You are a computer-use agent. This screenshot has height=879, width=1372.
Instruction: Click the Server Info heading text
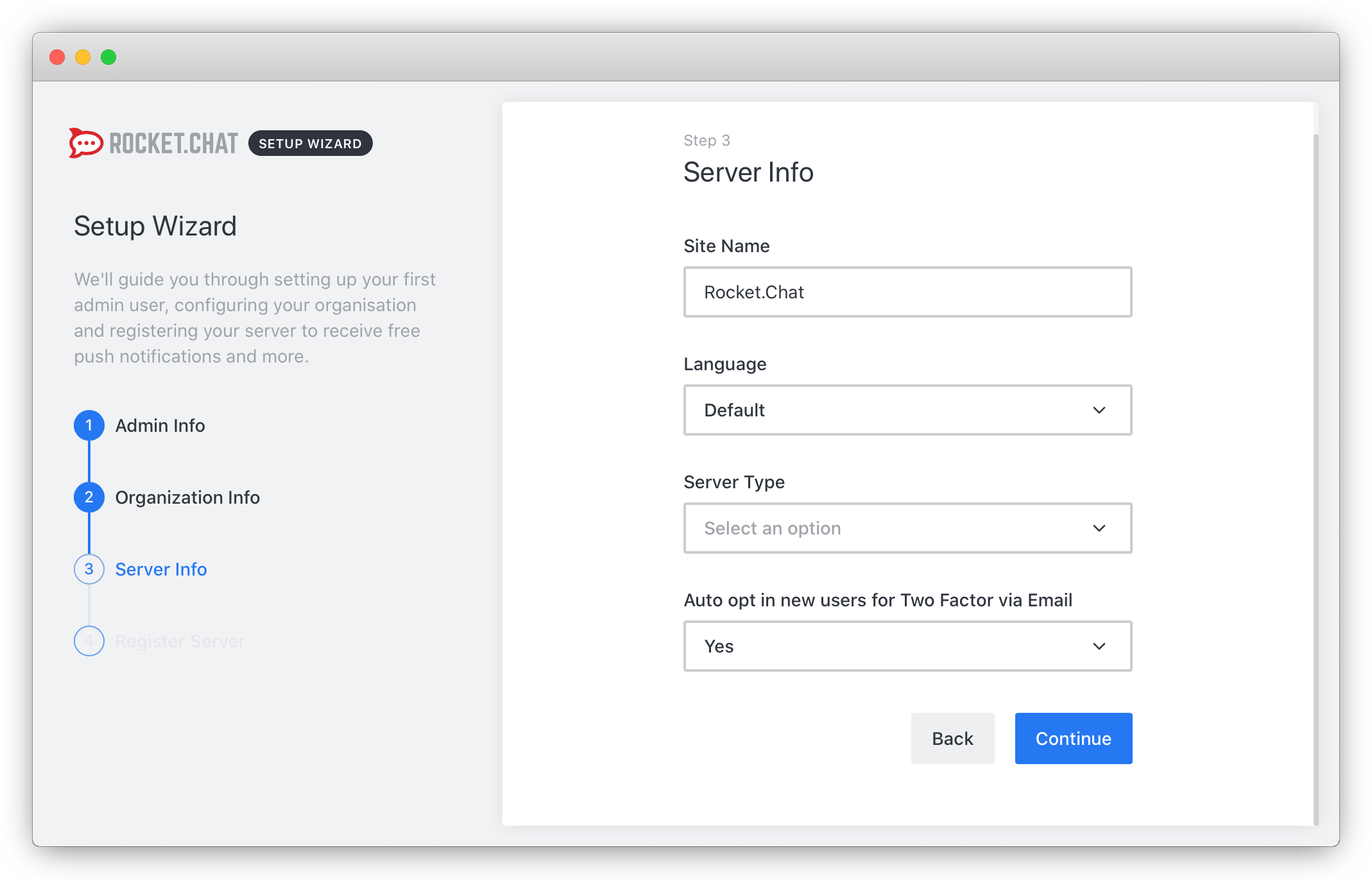coord(748,172)
